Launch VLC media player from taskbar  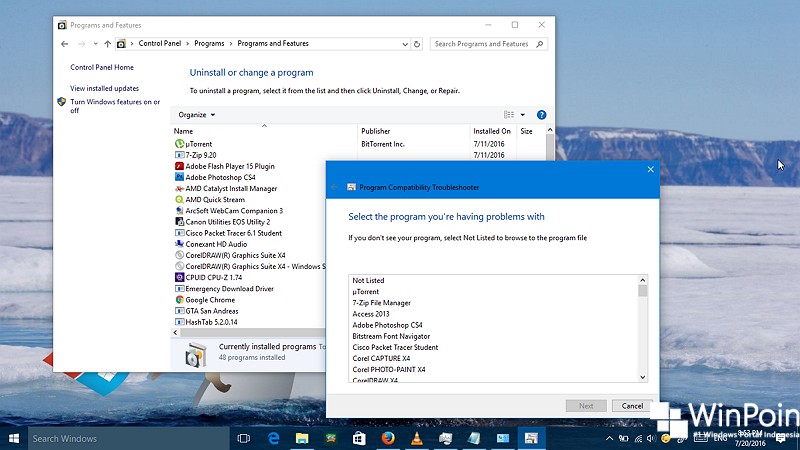point(418,438)
